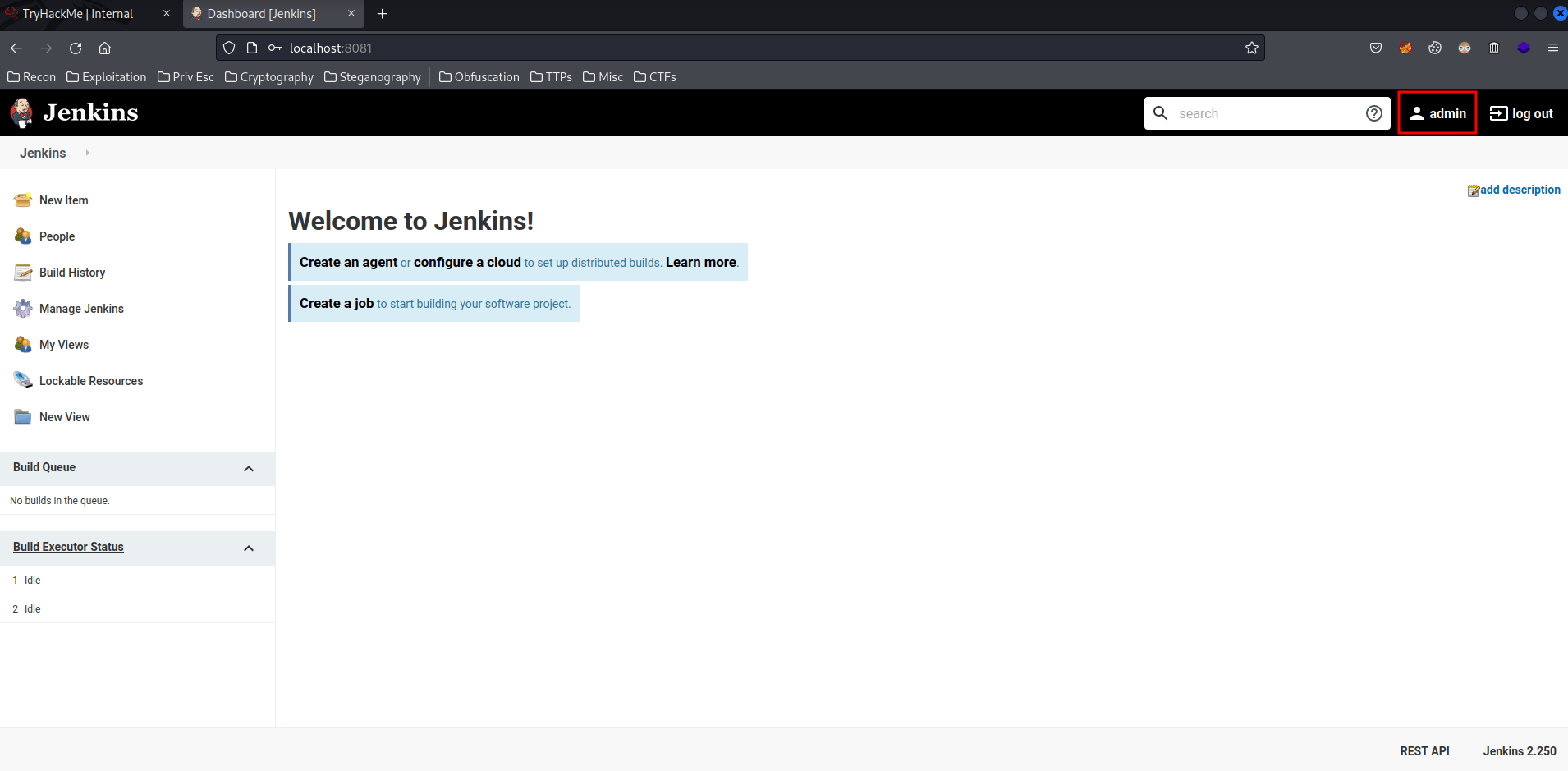Click Create an agent link
The width and height of the screenshot is (1568, 771).
[x=348, y=262]
